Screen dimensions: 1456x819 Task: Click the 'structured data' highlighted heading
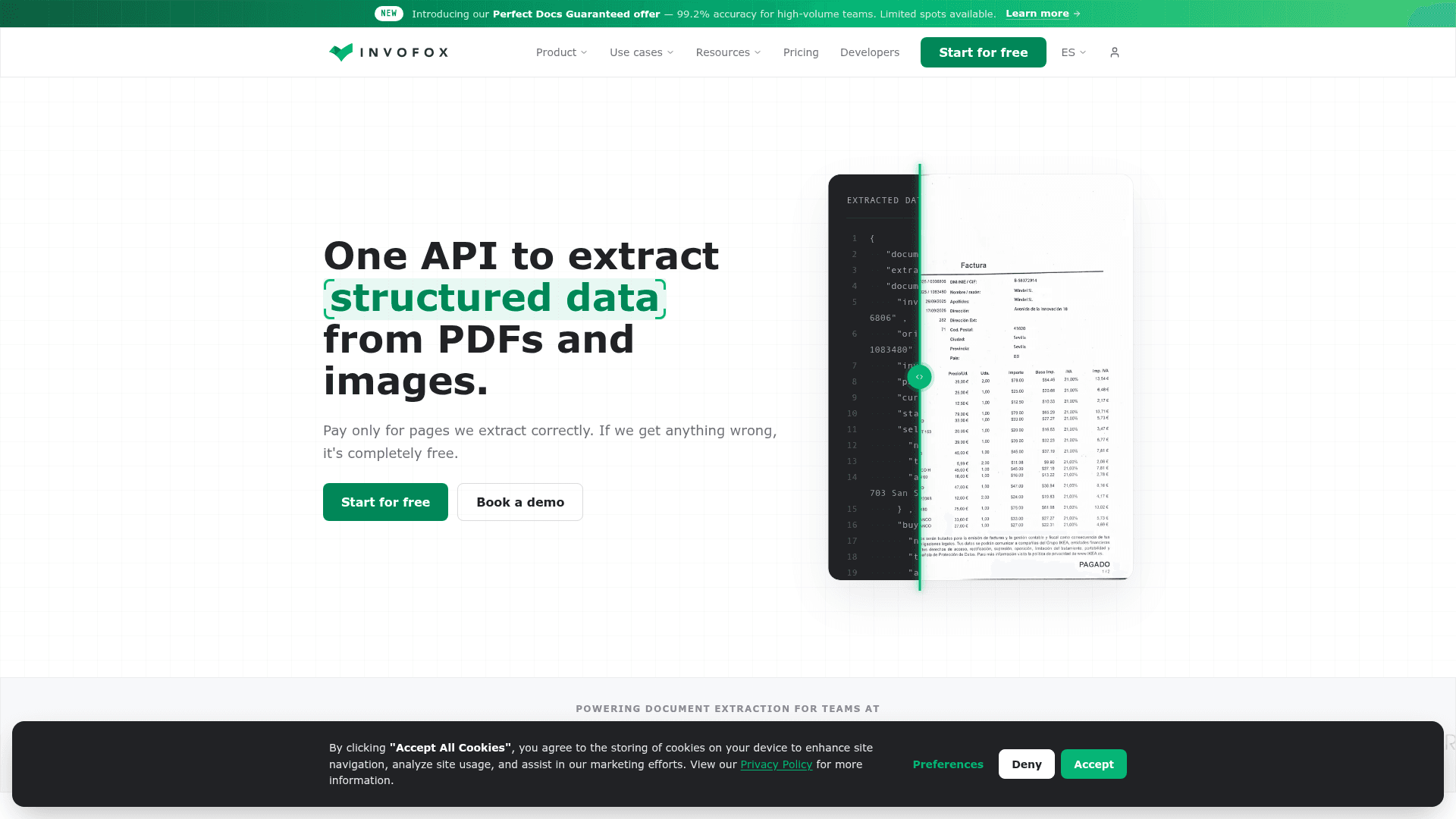tap(494, 298)
